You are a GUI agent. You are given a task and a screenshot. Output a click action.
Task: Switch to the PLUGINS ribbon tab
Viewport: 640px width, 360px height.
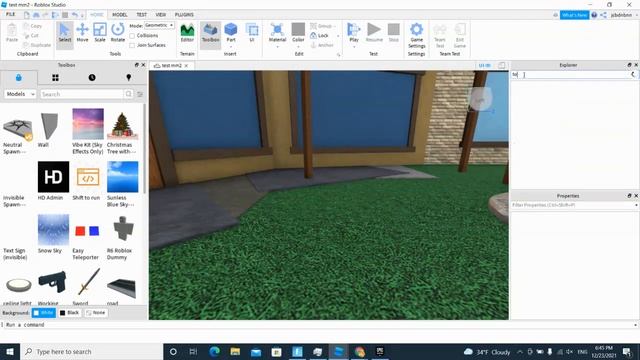pos(184,15)
